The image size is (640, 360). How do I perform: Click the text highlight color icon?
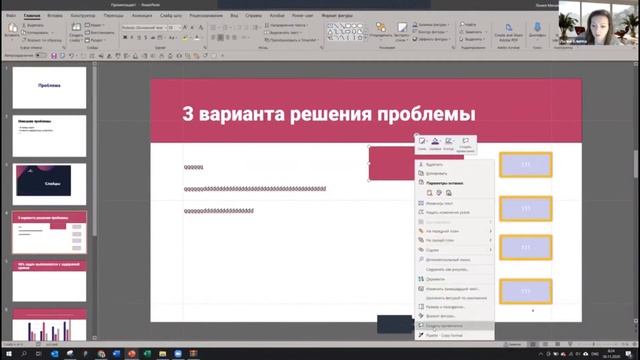point(185,38)
